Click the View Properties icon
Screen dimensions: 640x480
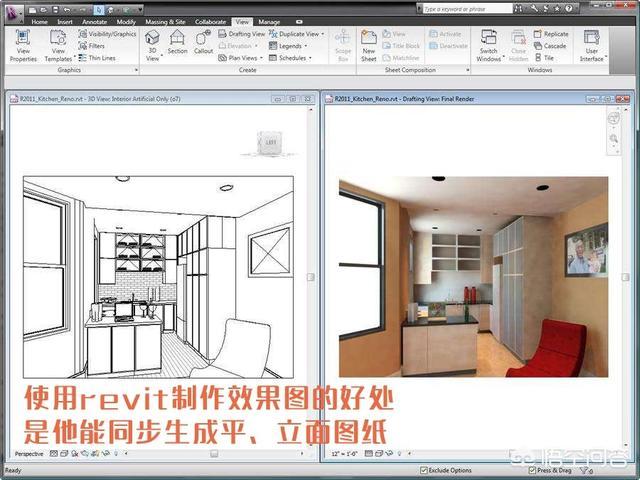pos(23,38)
